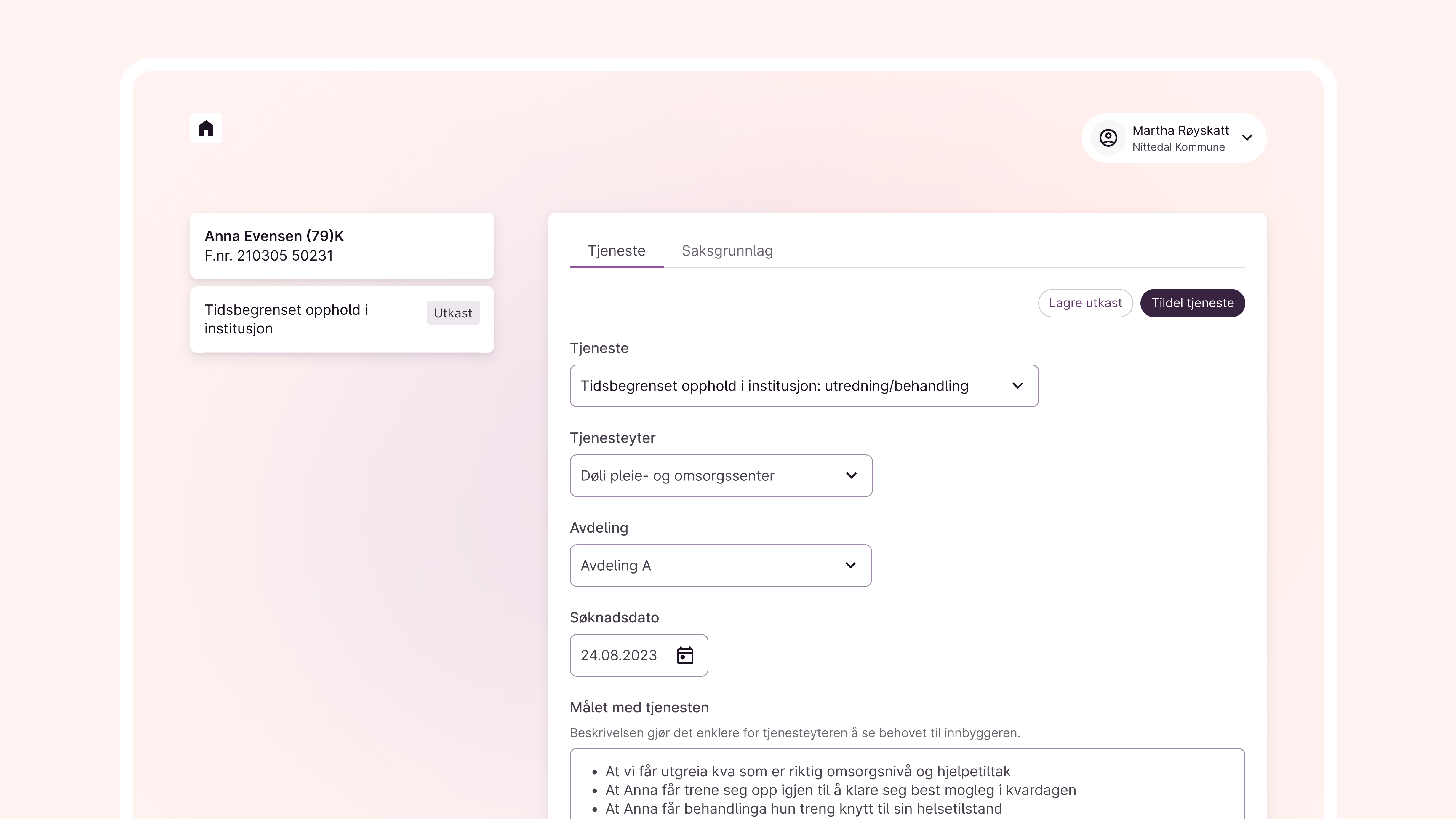
Task: Go to the home page icon
Action: pyautogui.click(x=206, y=128)
